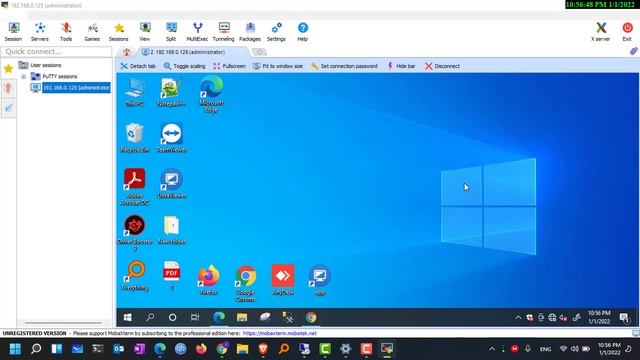Open the MultiExec toolbar icon

click(197, 32)
